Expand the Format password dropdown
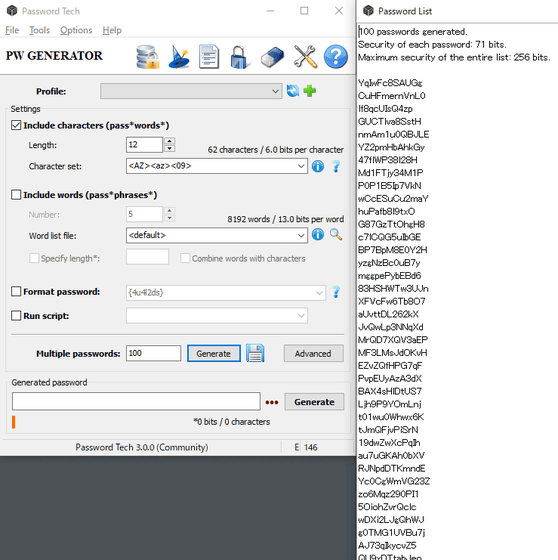Viewport: 558px width, 560px height. [x=319, y=293]
